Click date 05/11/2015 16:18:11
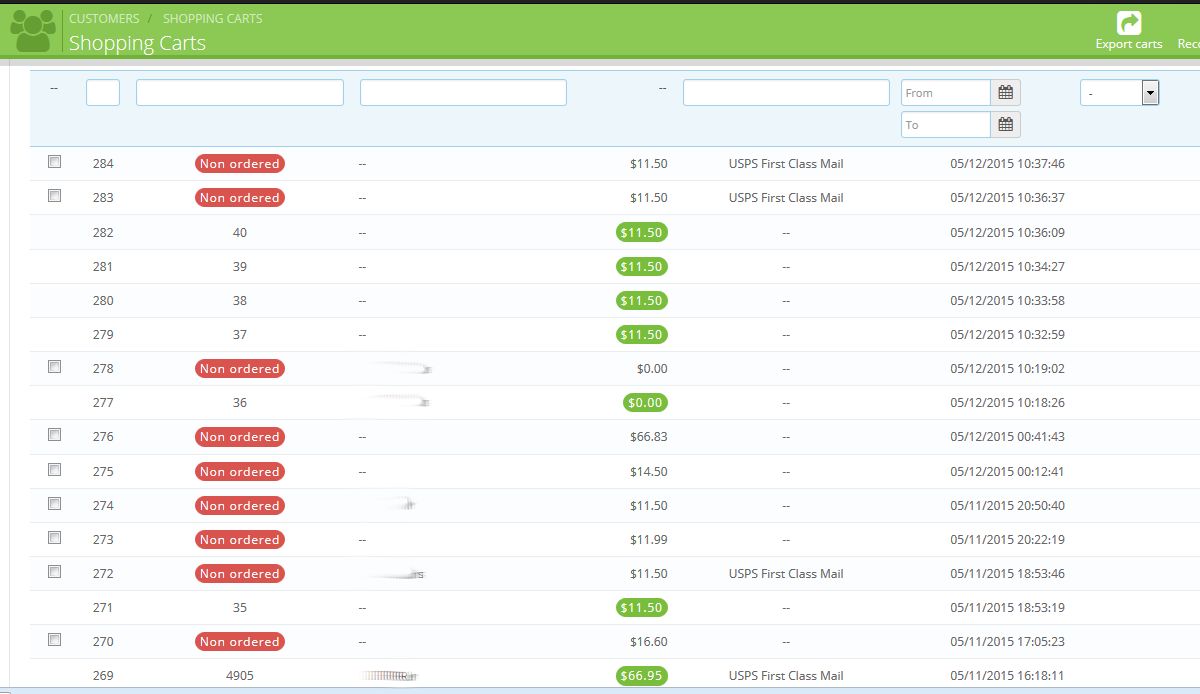This screenshot has height=694, width=1200. (x=1007, y=676)
